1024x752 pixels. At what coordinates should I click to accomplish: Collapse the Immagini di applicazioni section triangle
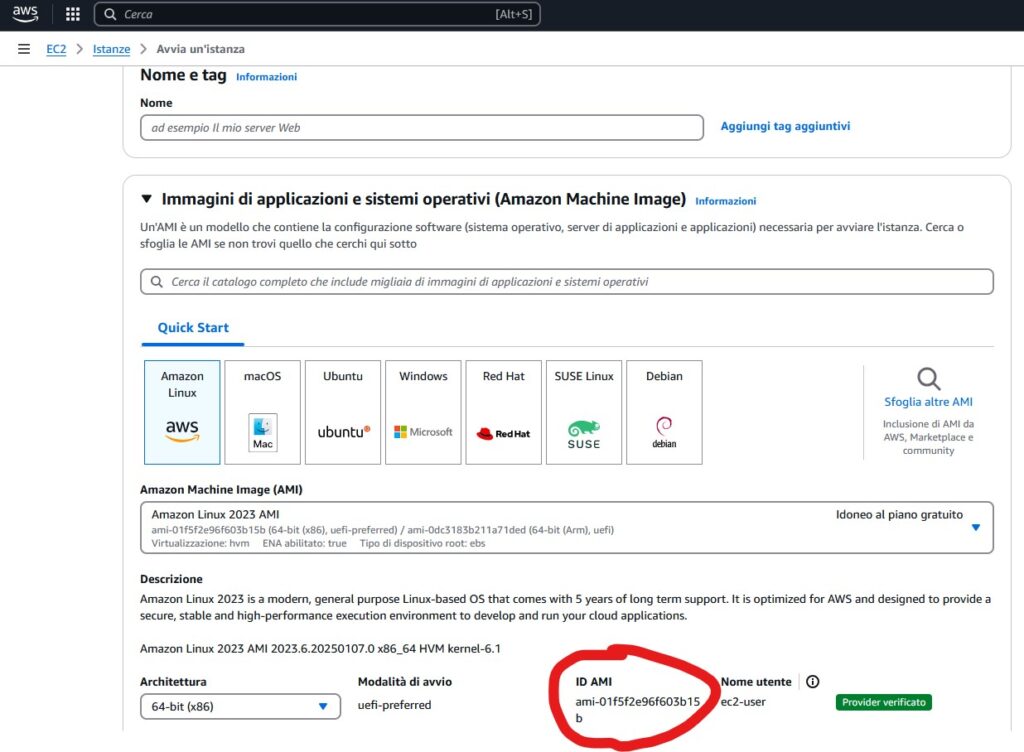[147, 198]
